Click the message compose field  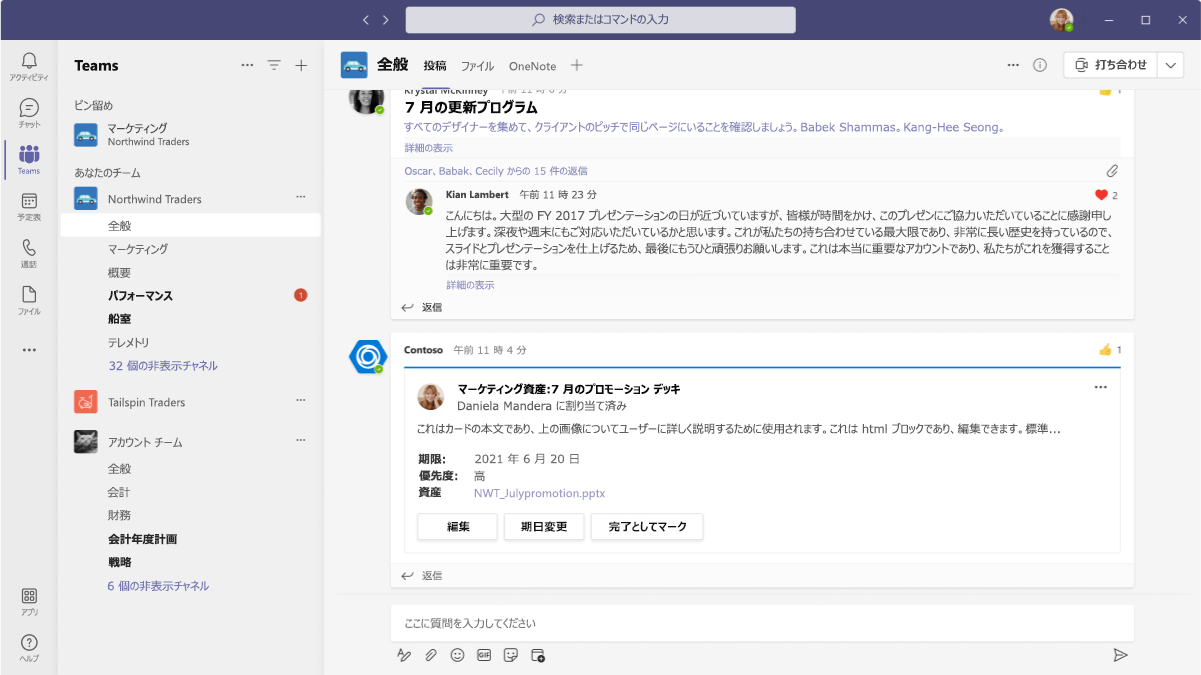tap(762, 623)
